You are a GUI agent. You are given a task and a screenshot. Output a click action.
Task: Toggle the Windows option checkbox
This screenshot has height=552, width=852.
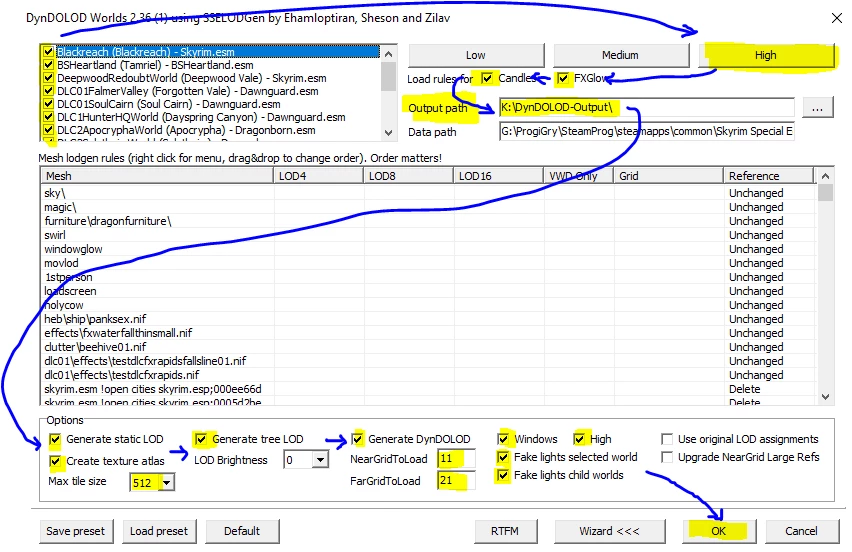(503, 439)
